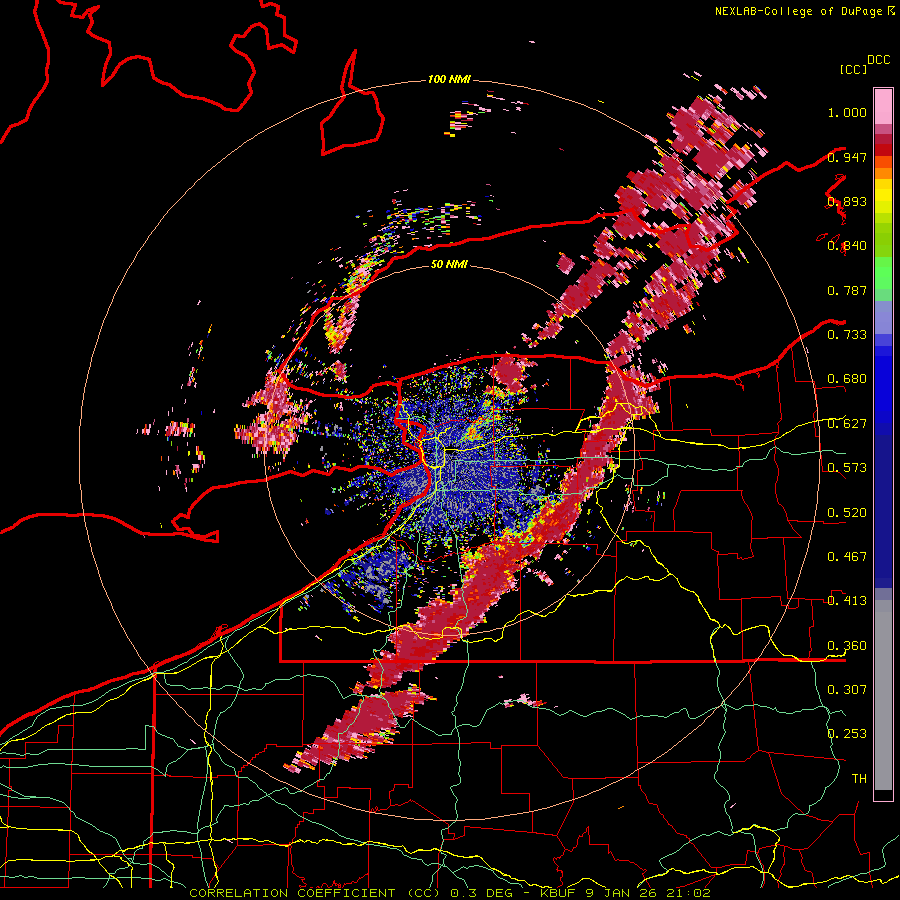Click the 0.787 scale value
The height and width of the screenshot is (900, 900).
(x=847, y=290)
